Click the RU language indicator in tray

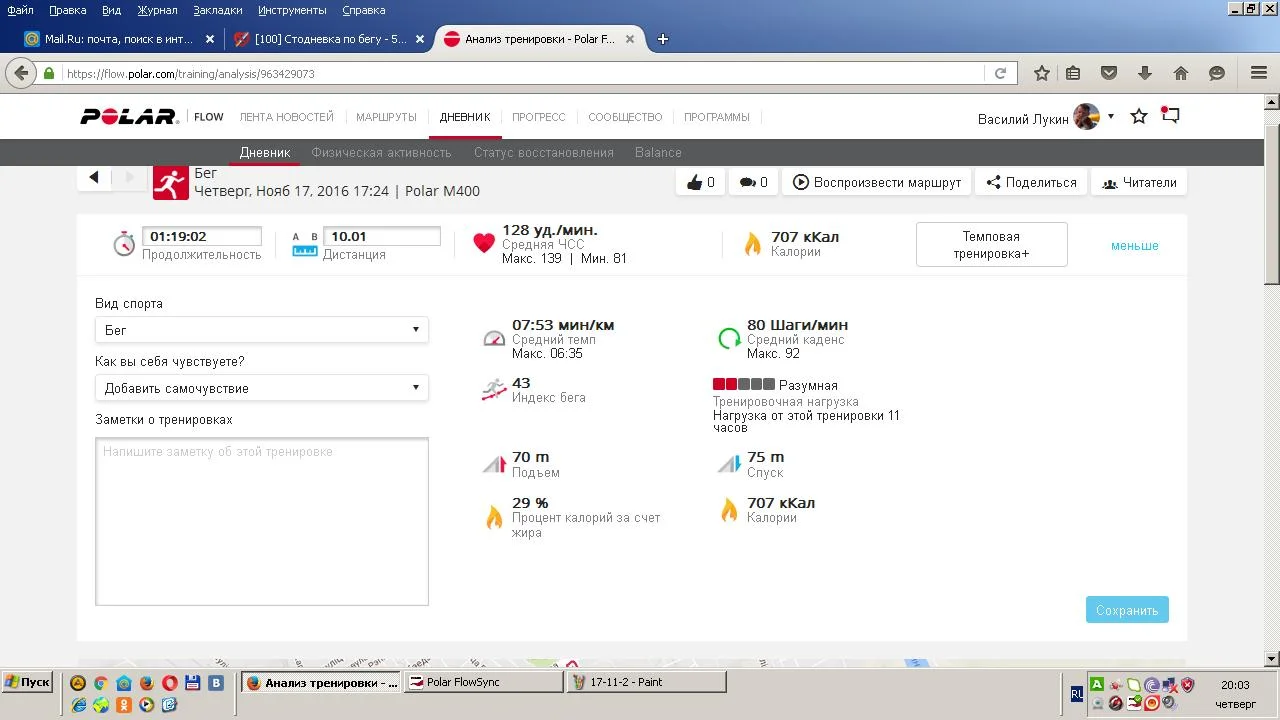coord(1077,693)
